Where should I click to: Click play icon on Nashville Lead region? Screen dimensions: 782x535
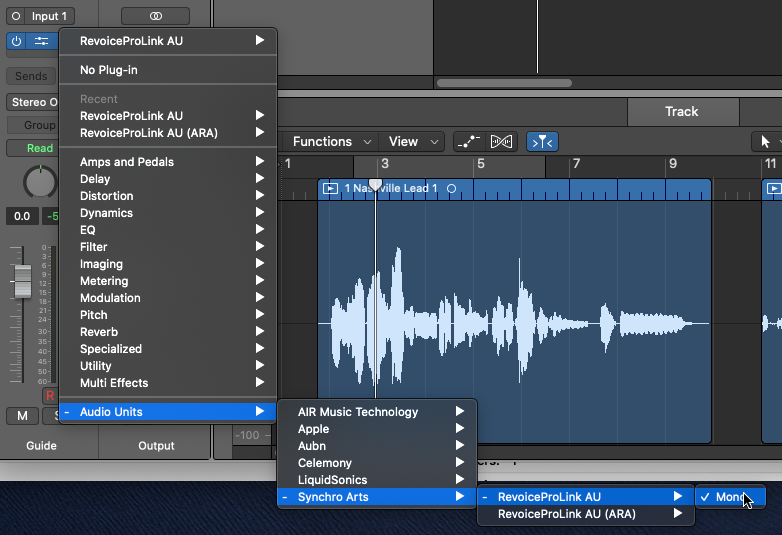(x=330, y=188)
